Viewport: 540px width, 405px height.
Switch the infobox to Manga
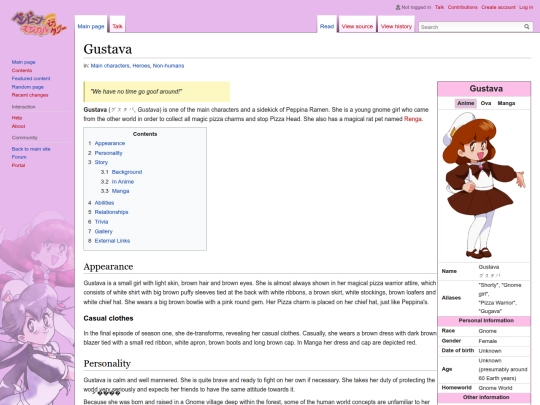[x=506, y=103]
